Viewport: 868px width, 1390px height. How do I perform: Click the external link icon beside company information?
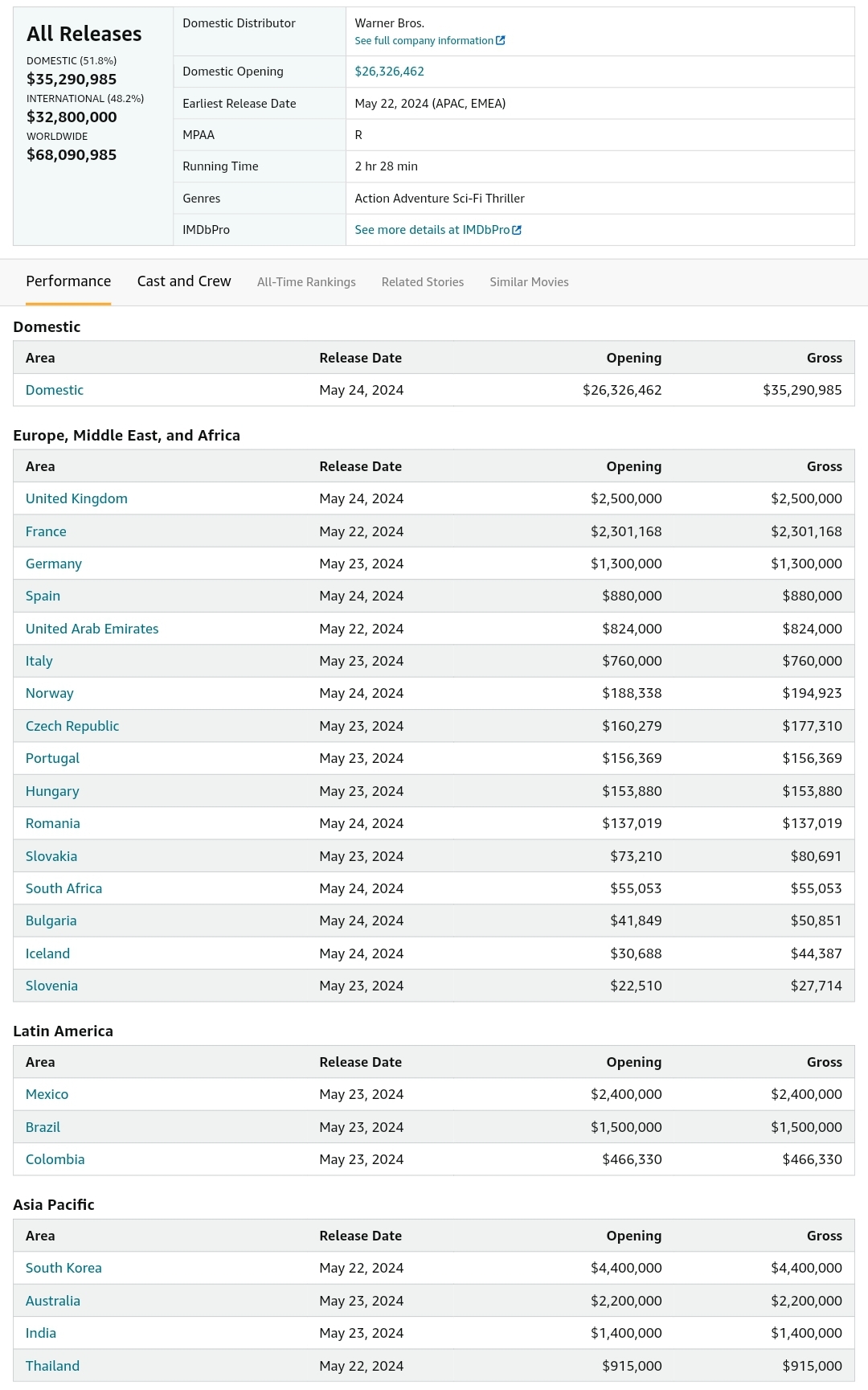coord(501,41)
